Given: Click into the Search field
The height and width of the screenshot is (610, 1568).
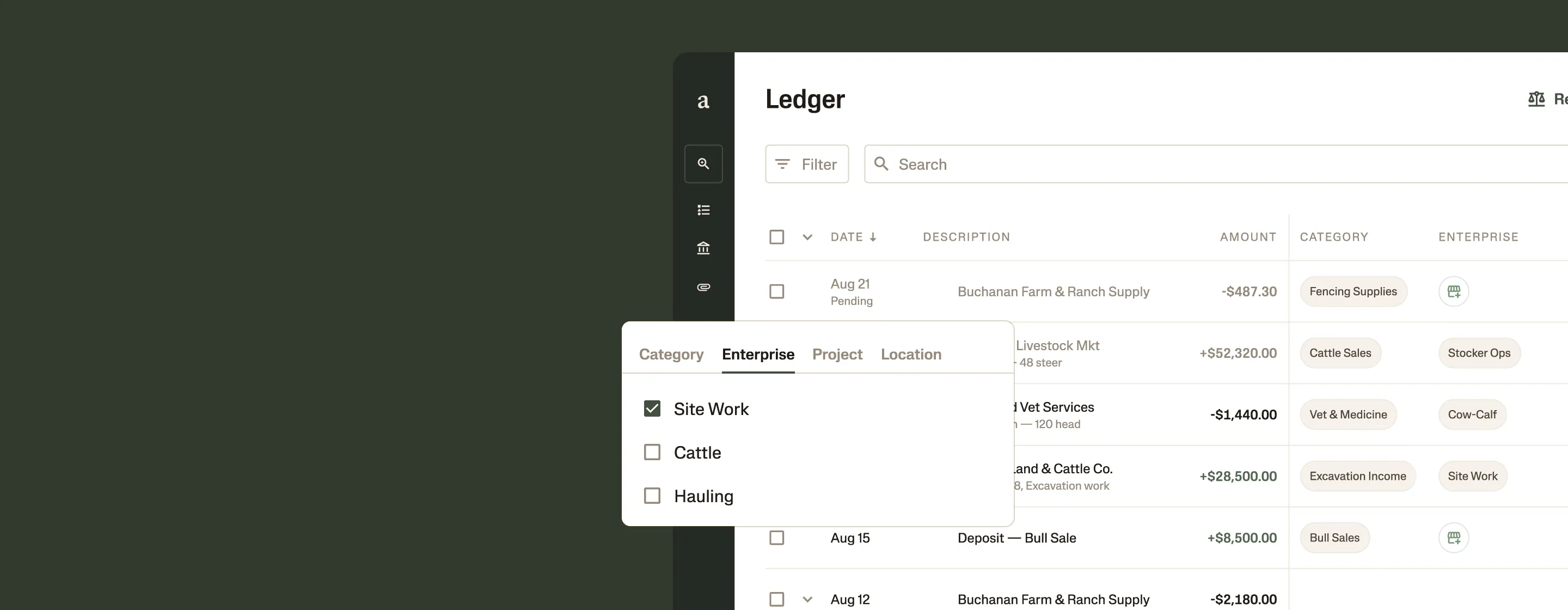Looking at the screenshot, I should point(1035,163).
